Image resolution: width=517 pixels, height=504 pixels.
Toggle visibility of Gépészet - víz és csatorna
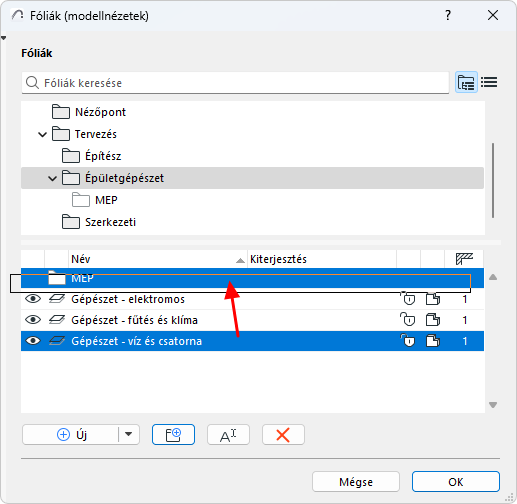pyautogui.click(x=33, y=341)
